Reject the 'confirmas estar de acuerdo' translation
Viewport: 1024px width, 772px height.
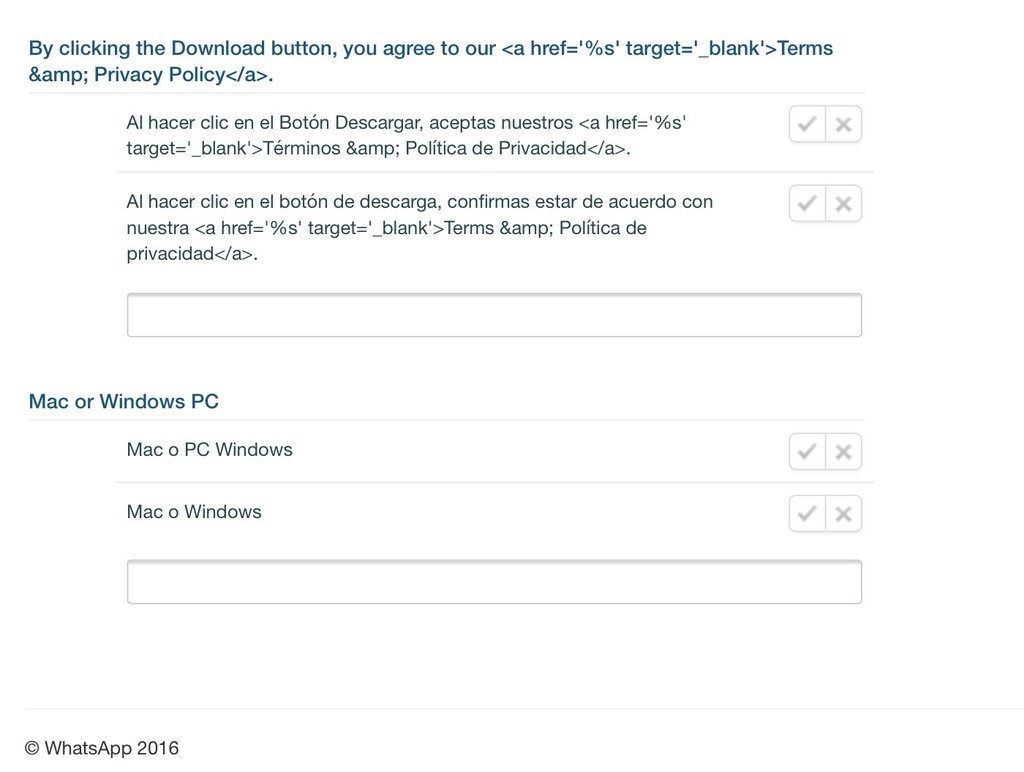(843, 204)
